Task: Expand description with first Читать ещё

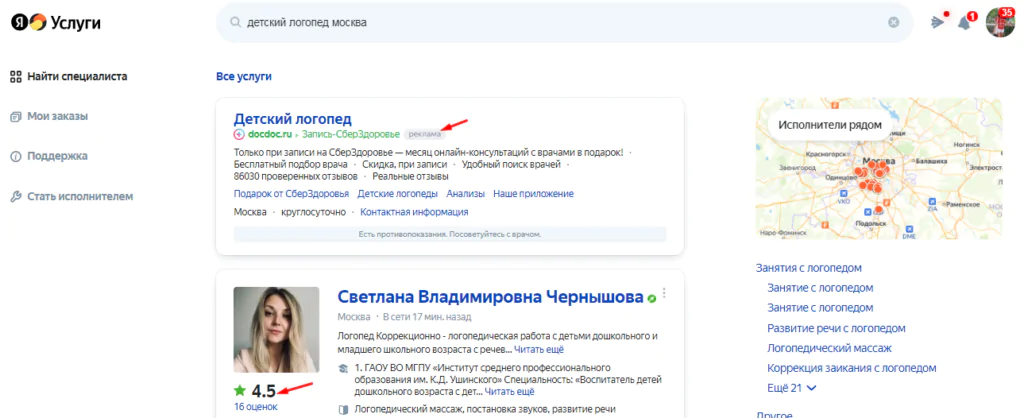Action: point(539,350)
